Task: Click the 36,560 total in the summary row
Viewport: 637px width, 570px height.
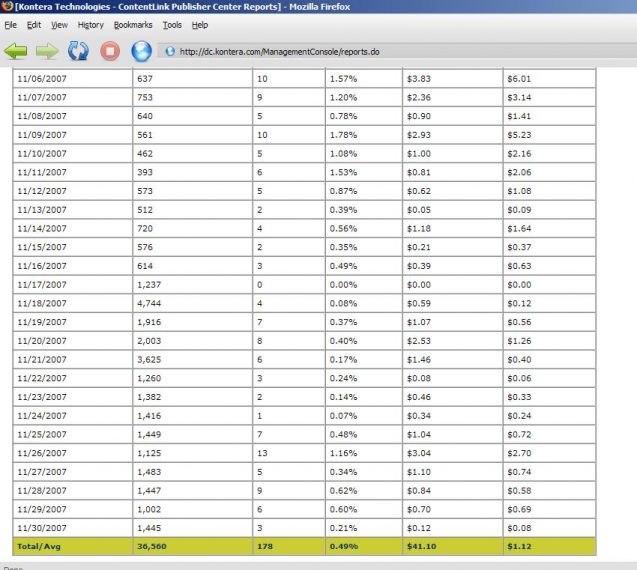Action: [x=152, y=546]
